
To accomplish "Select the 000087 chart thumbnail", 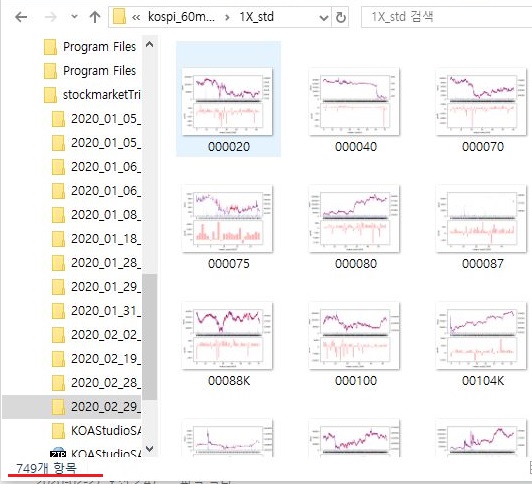I will pyautogui.click(x=481, y=218).
